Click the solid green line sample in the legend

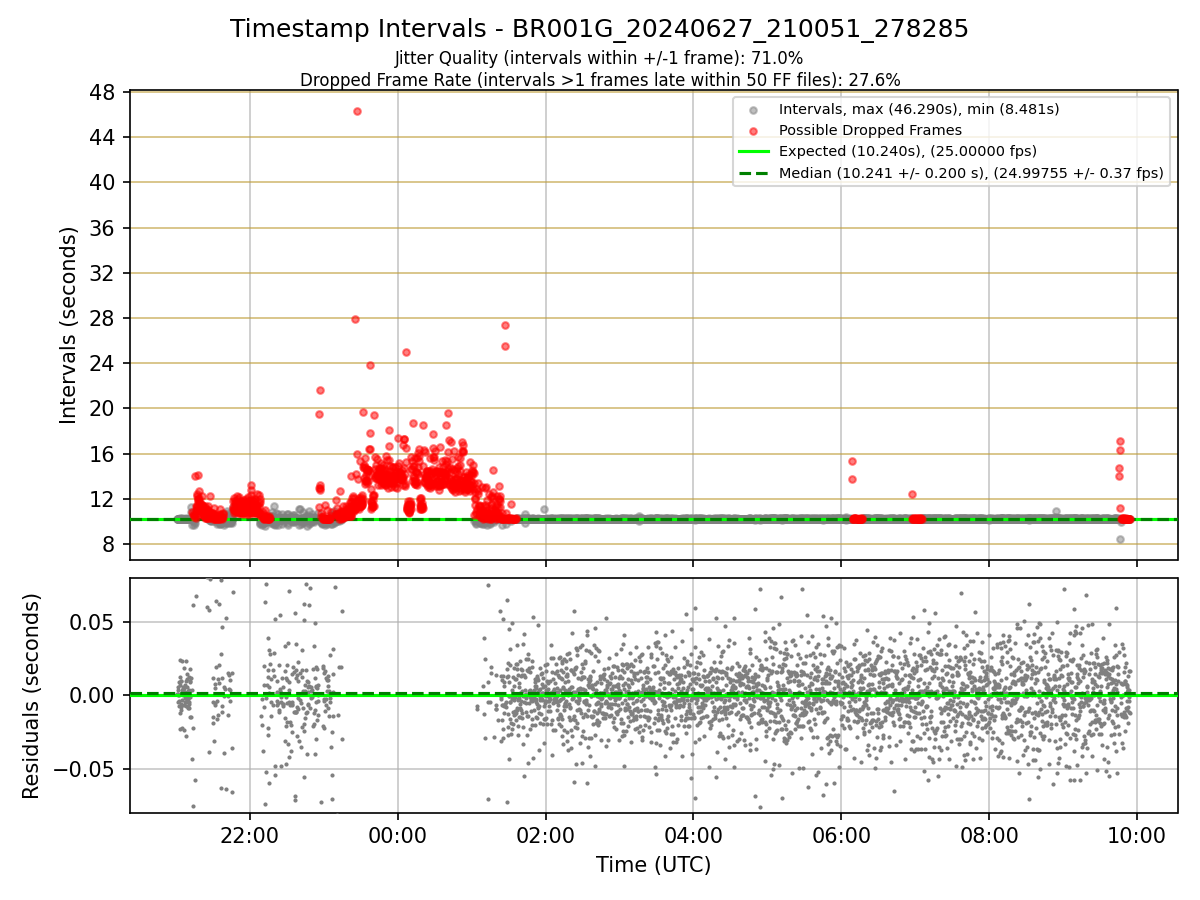(x=754, y=152)
